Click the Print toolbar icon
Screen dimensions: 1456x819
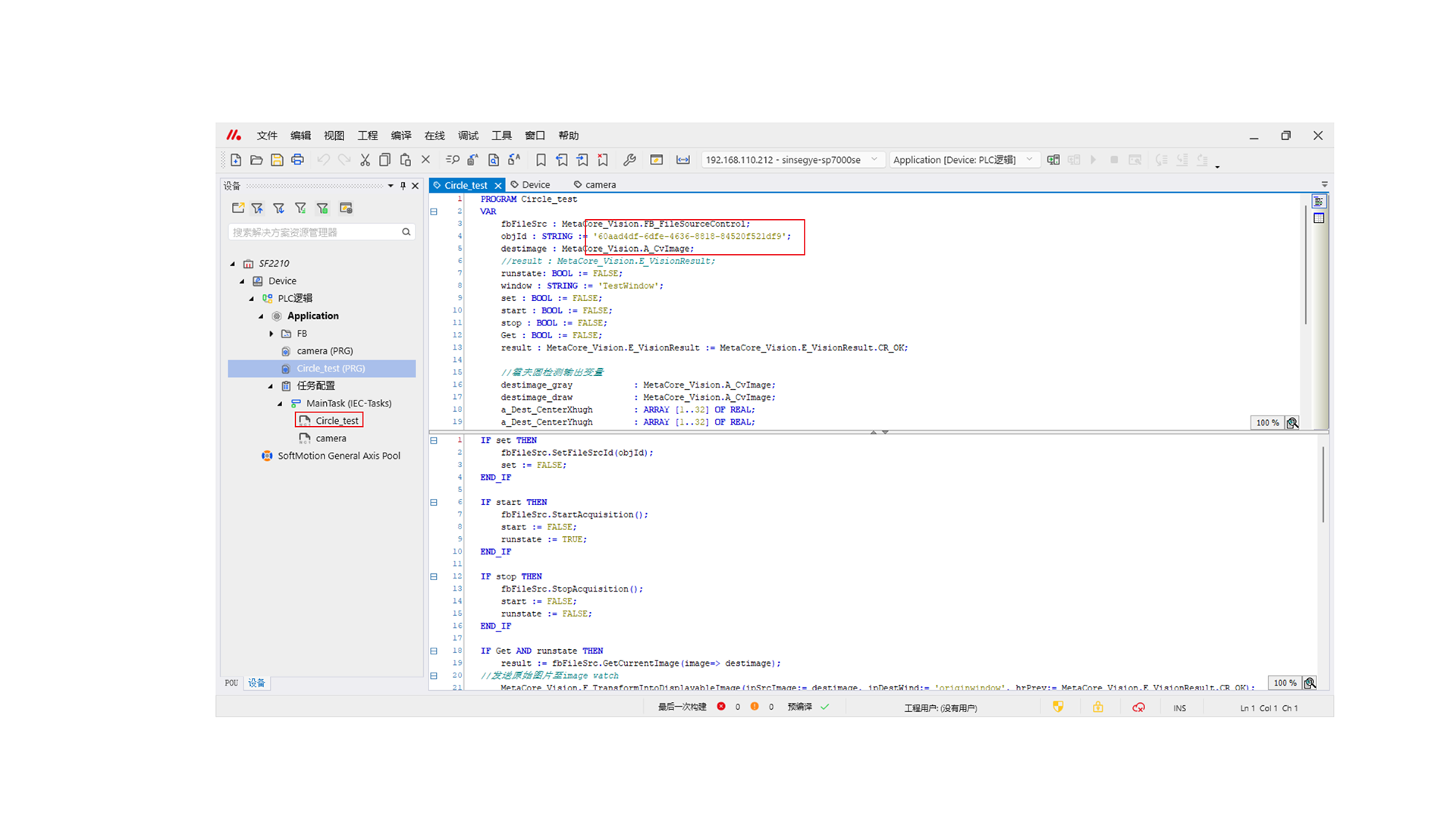click(297, 160)
